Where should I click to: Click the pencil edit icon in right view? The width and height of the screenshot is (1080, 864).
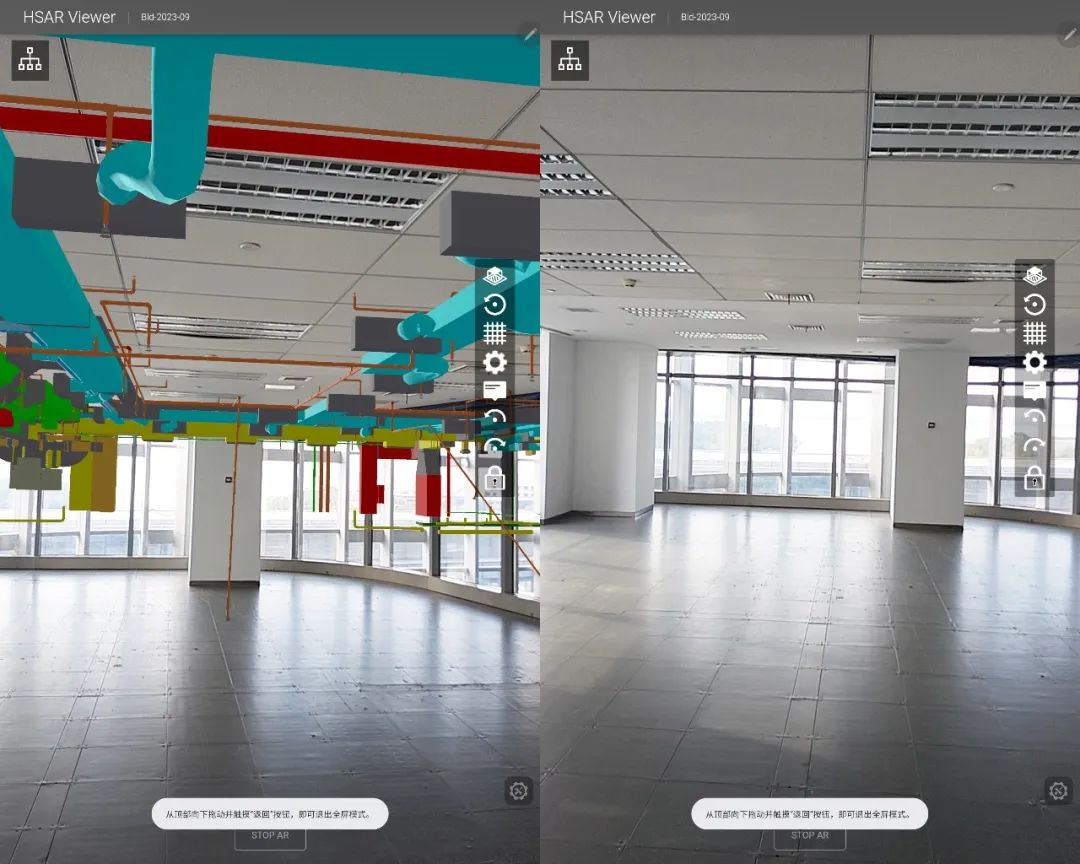coord(1068,34)
